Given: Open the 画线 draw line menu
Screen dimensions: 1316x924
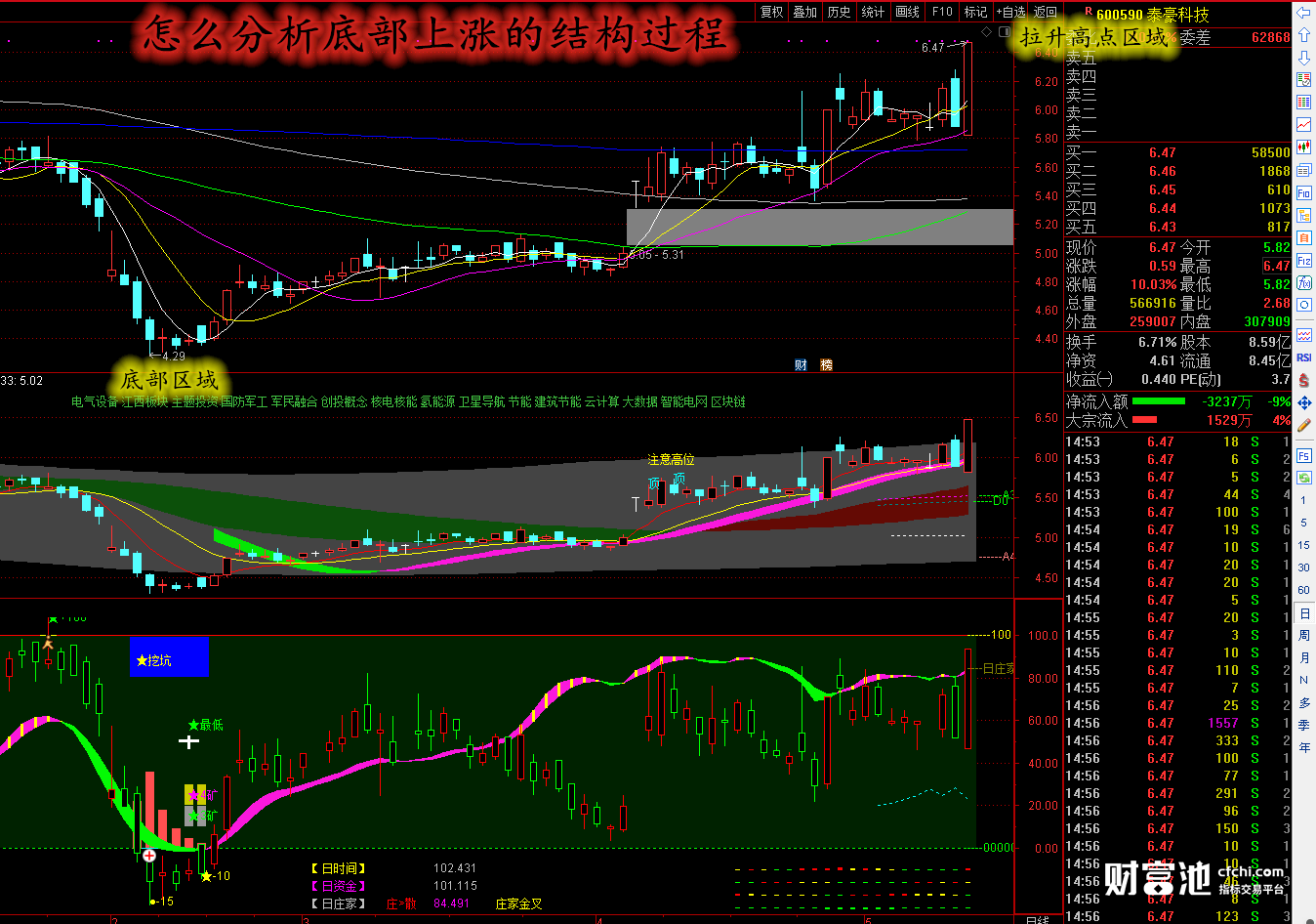Looking at the screenshot, I should (x=908, y=12).
